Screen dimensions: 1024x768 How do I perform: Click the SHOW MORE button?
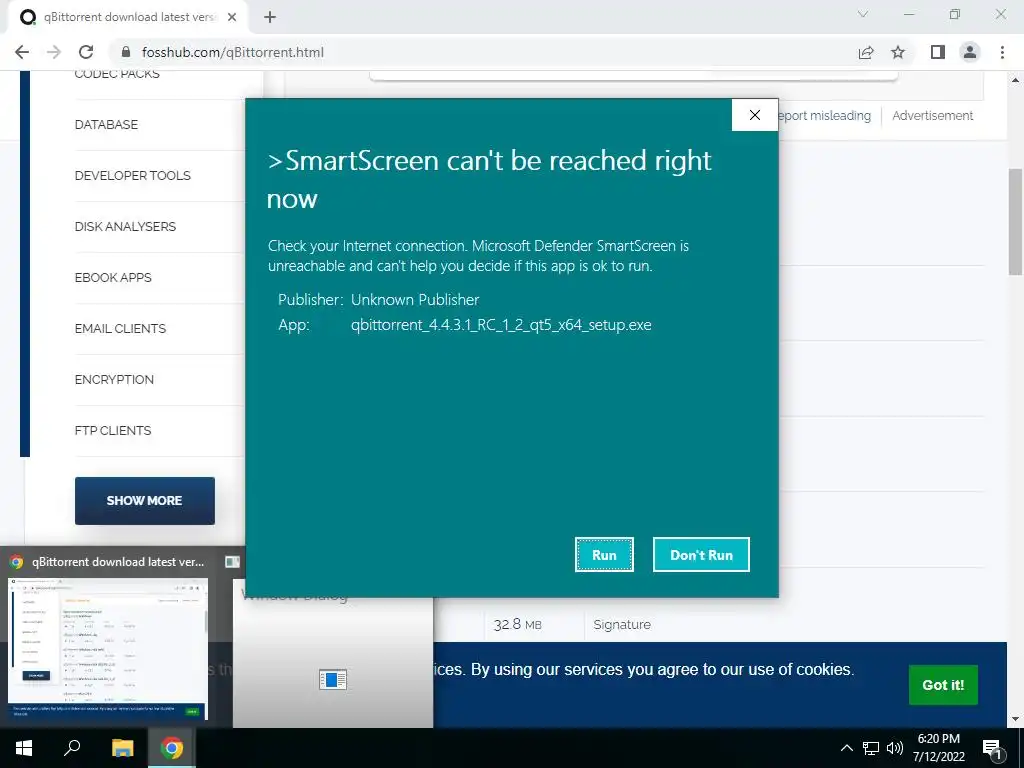144,501
